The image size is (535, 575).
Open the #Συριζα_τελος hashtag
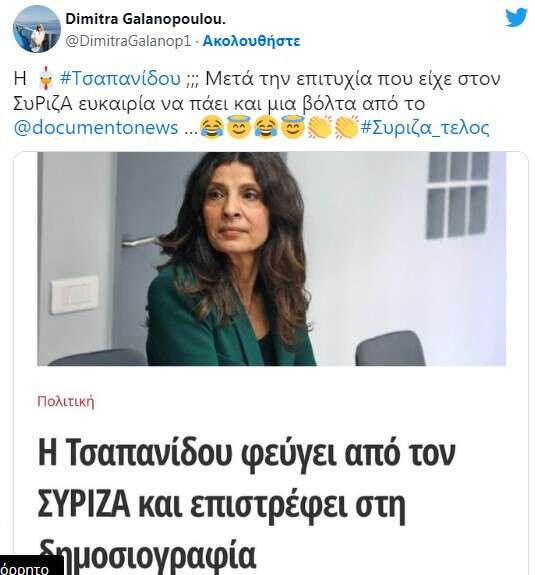point(425,128)
